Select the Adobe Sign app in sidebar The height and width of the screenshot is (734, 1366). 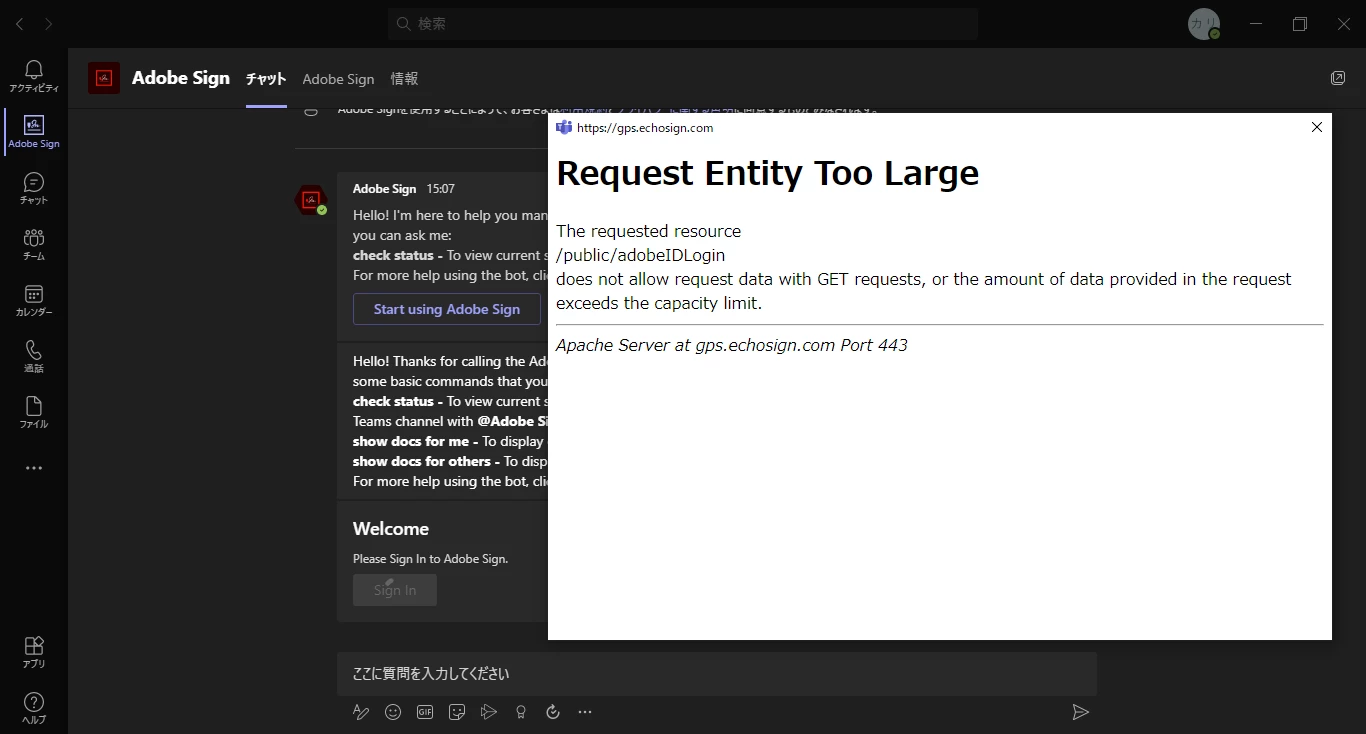[x=34, y=132]
